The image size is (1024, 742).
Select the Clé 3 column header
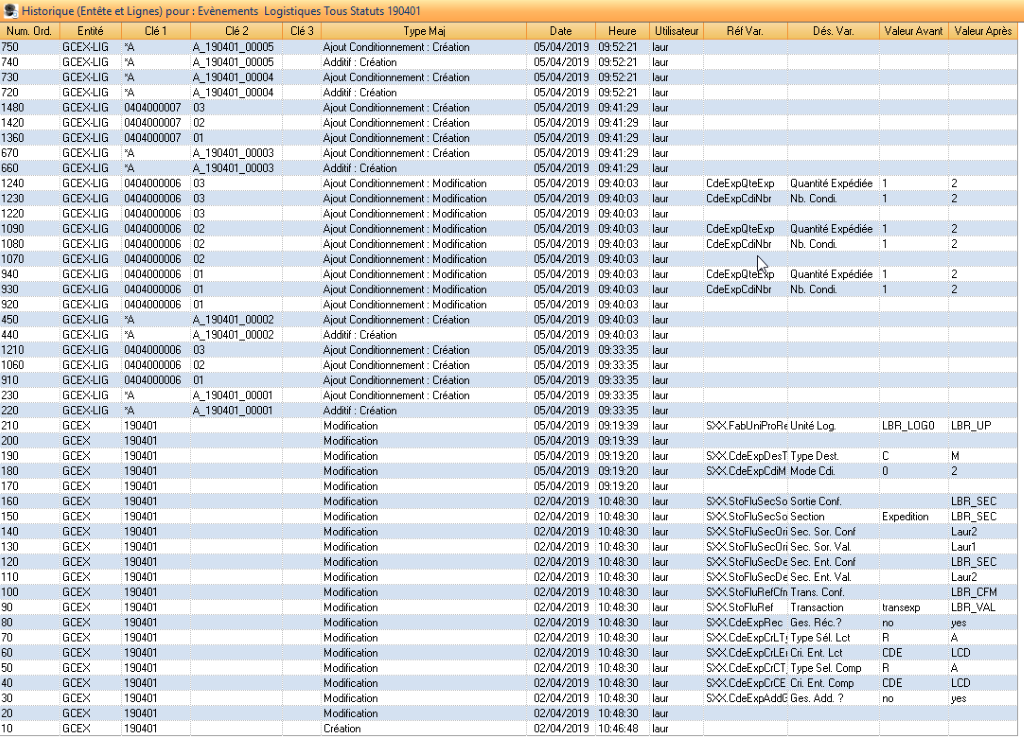pos(300,32)
